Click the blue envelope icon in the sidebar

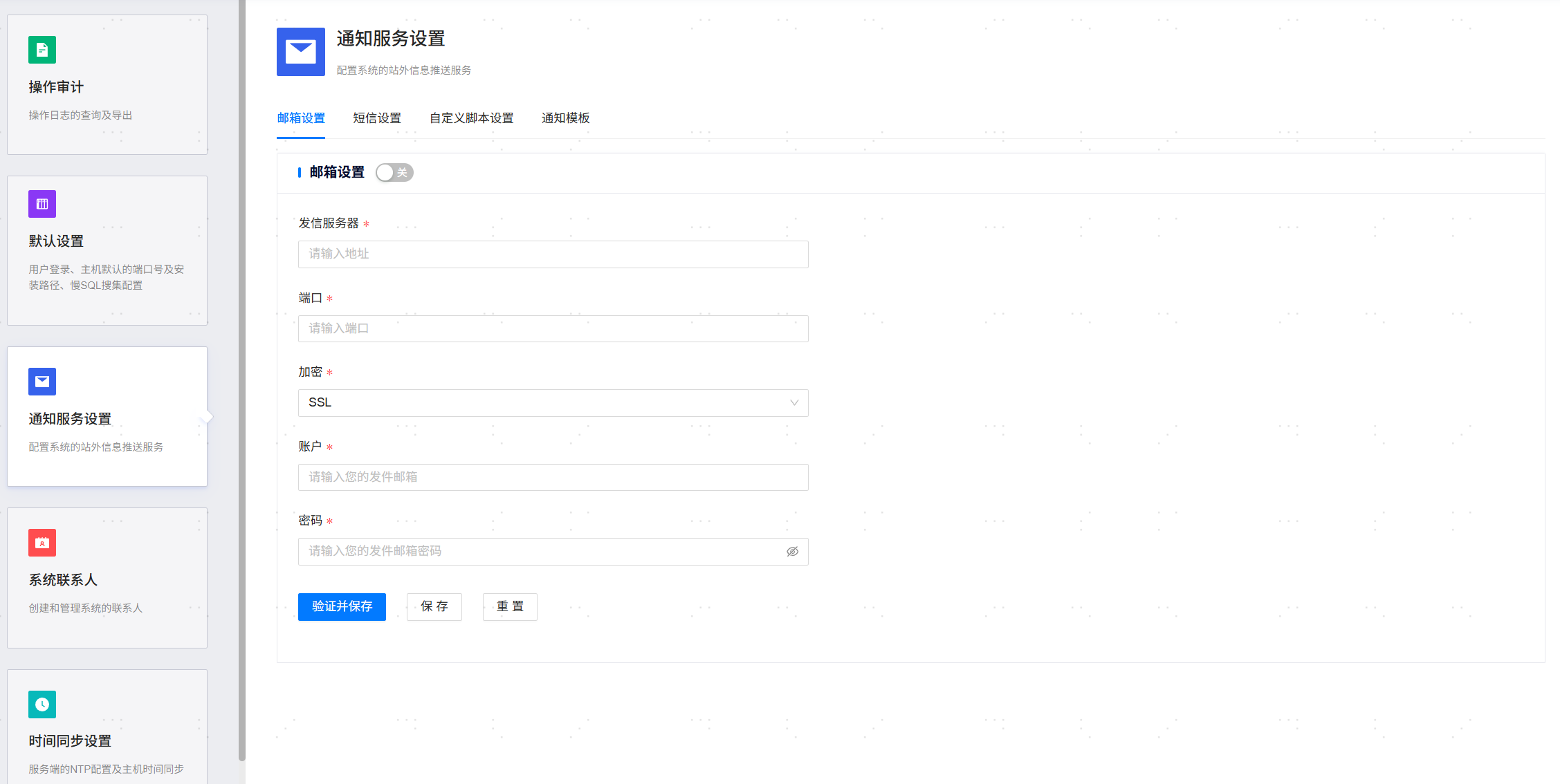click(x=42, y=382)
